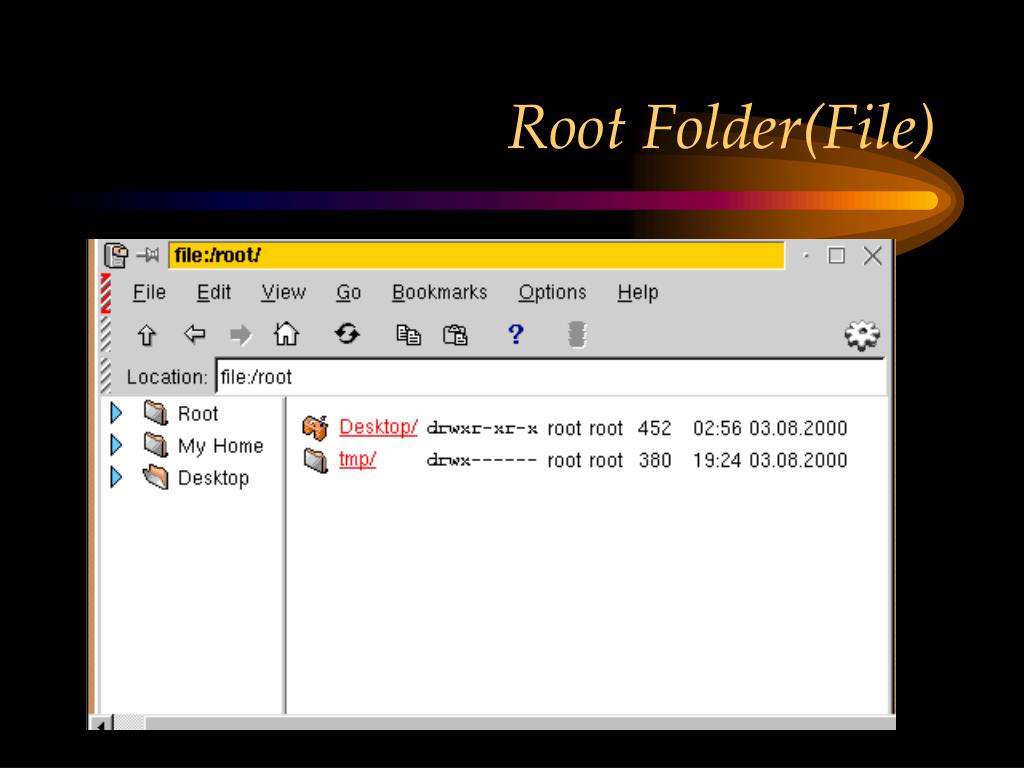This screenshot has height=768, width=1024.
Task: Click the Location address field
Action: (550, 377)
